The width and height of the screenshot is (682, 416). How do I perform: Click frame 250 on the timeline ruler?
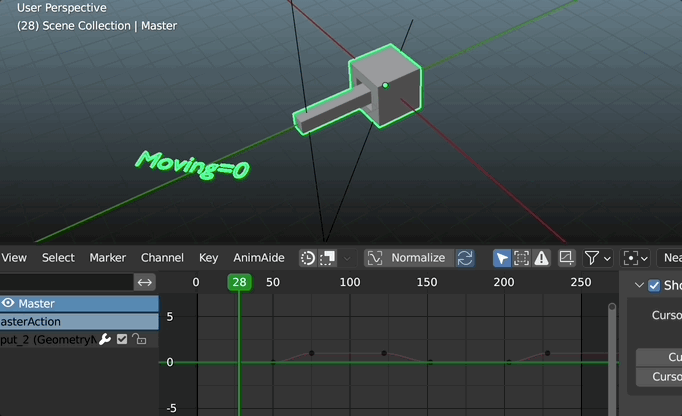(581, 282)
